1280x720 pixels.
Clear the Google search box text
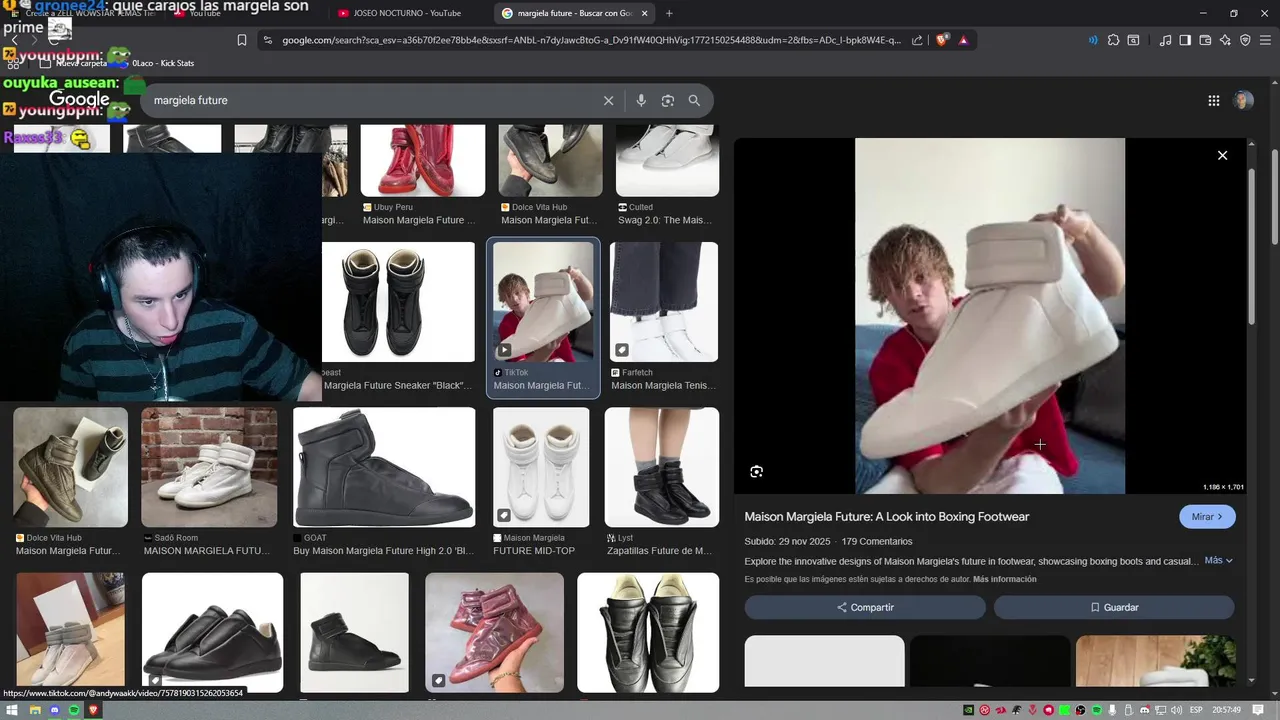(x=608, y=101)
